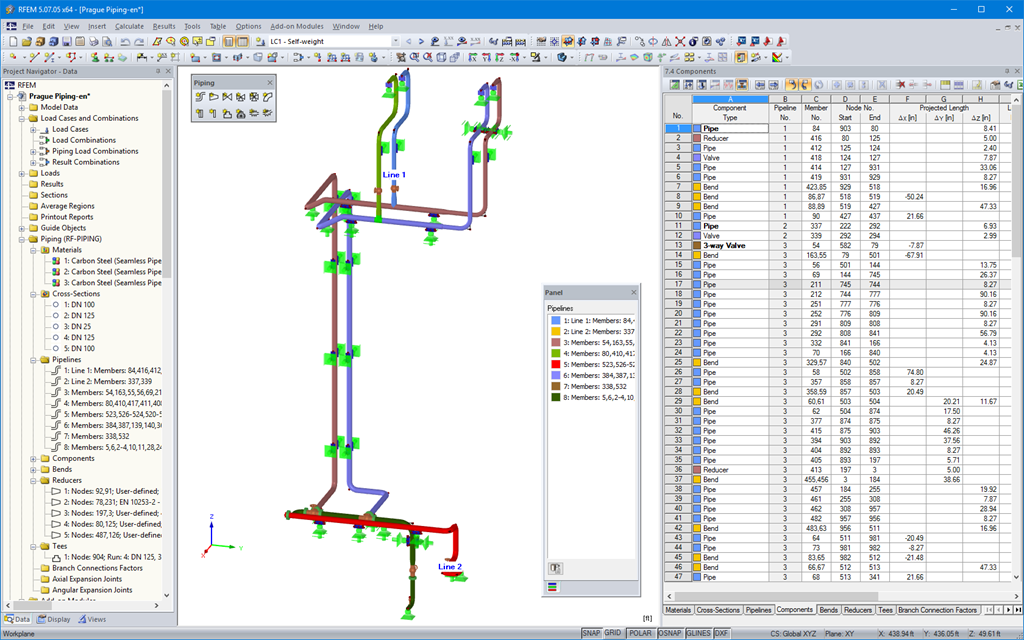Open the LC1 - Self-weight load case dropdown

point(396,41)
